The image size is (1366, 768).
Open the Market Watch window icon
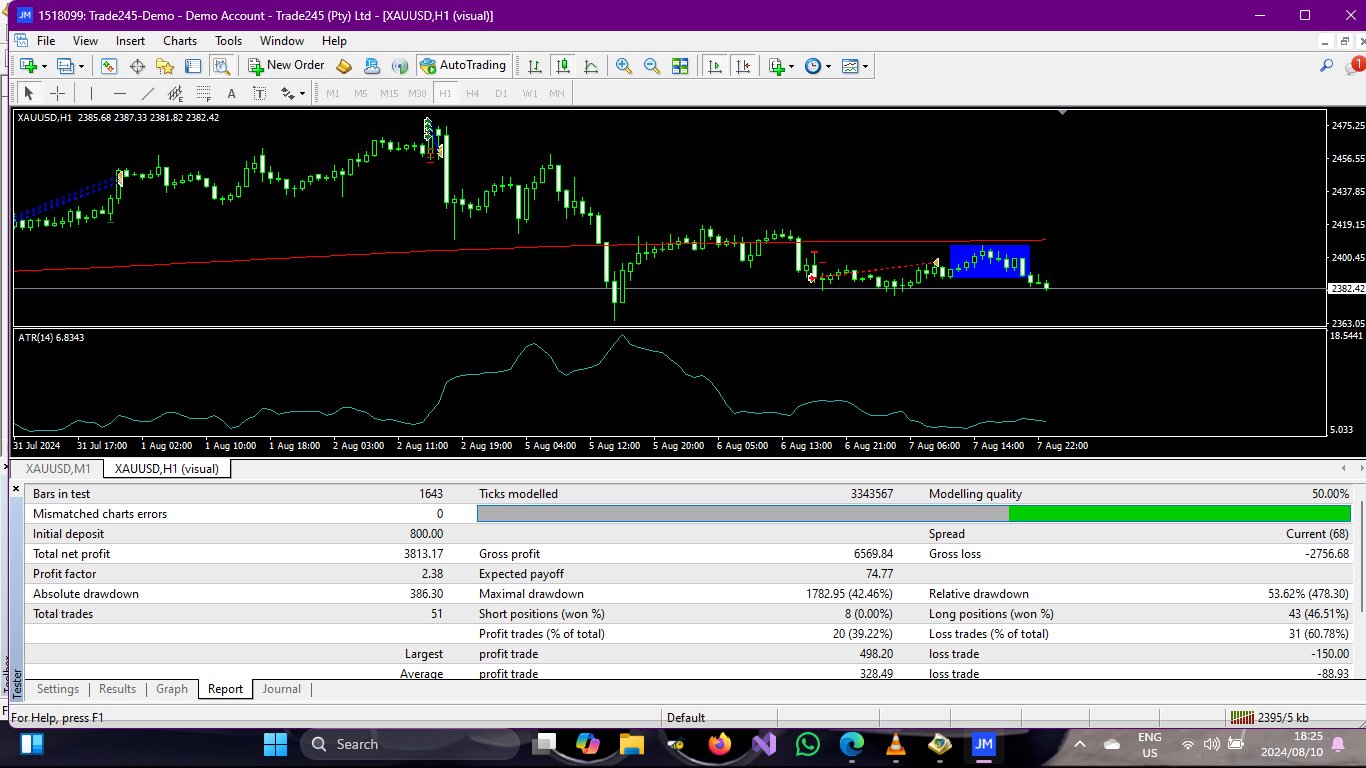[x=109, y=66]
